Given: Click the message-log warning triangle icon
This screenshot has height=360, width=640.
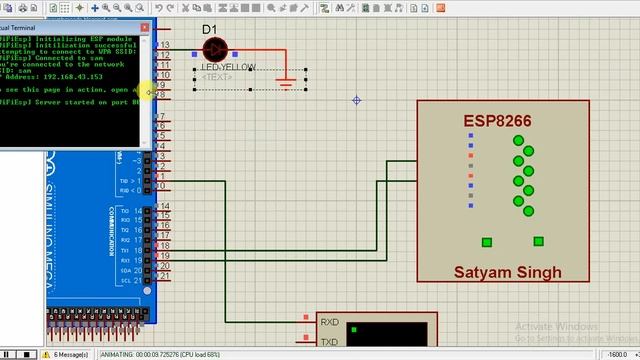Looking at the screenshot, I should click(x=46, y=355).
